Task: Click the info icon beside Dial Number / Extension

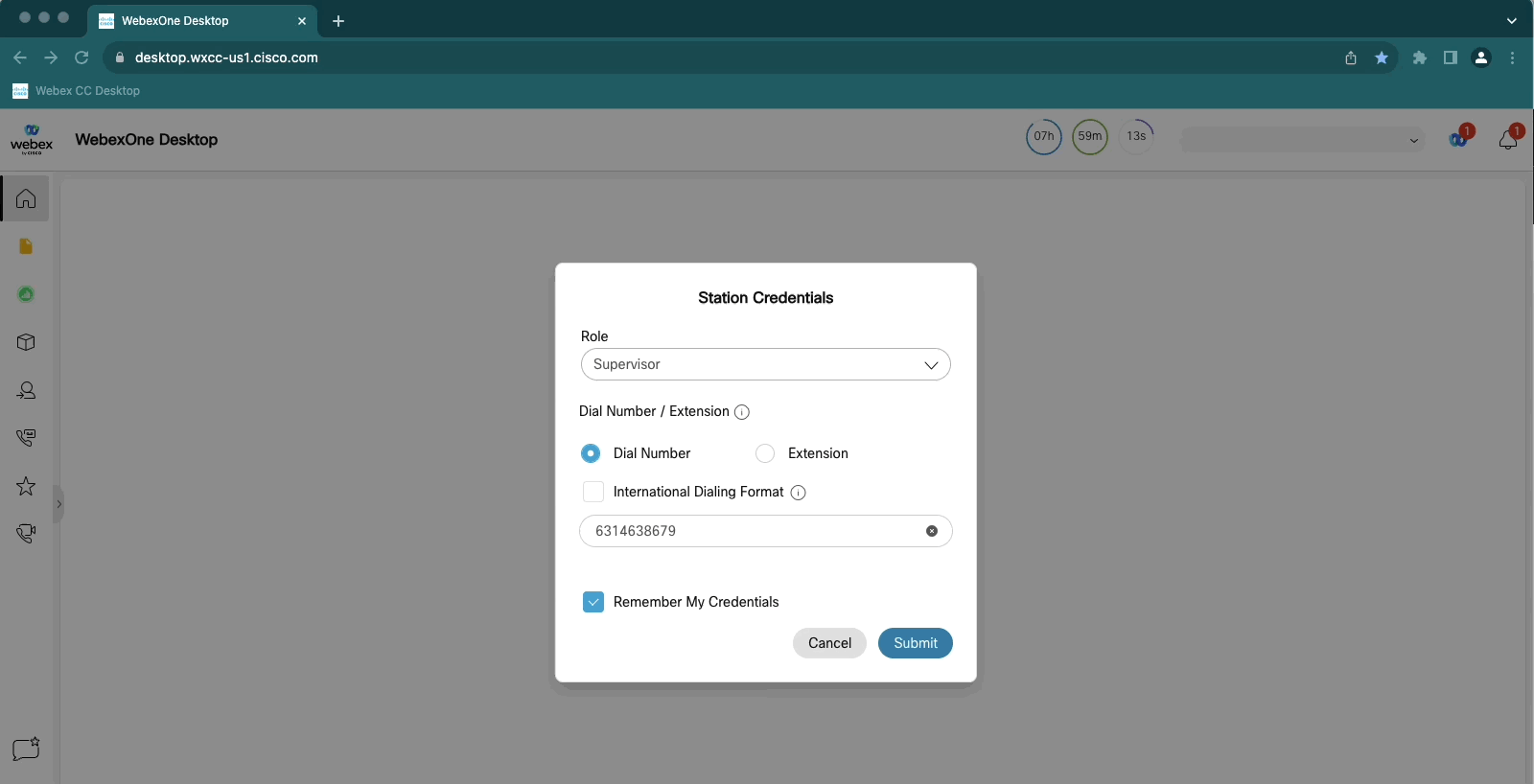Action: [x=742, y=412]
